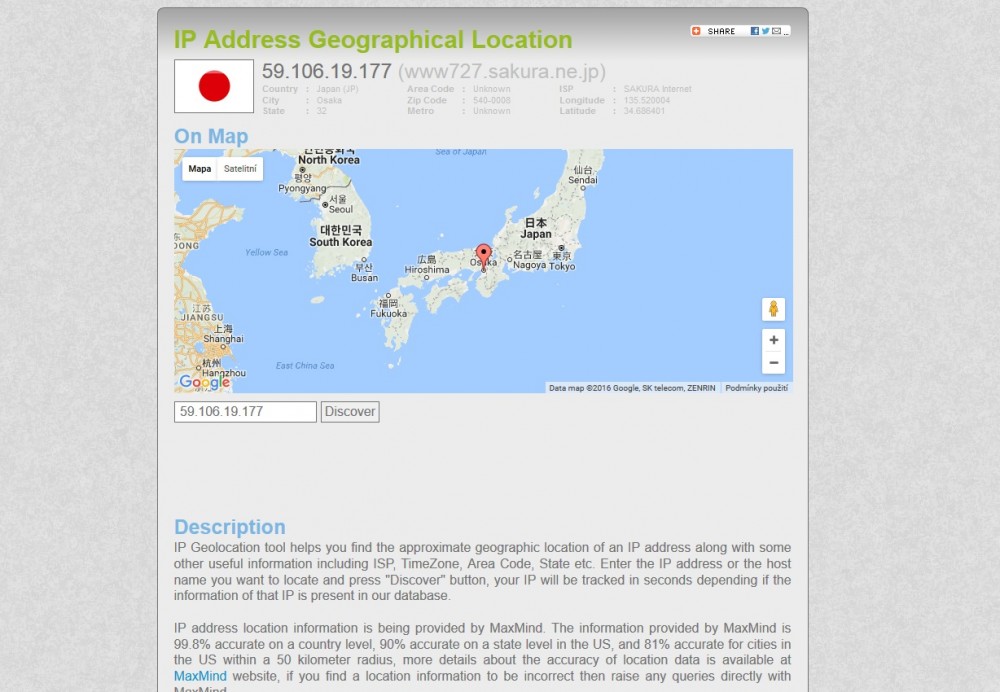Viewport: 1000px width, 692px height.
Task: Open the Google logo on map
Action: click(x=204, y=382)
